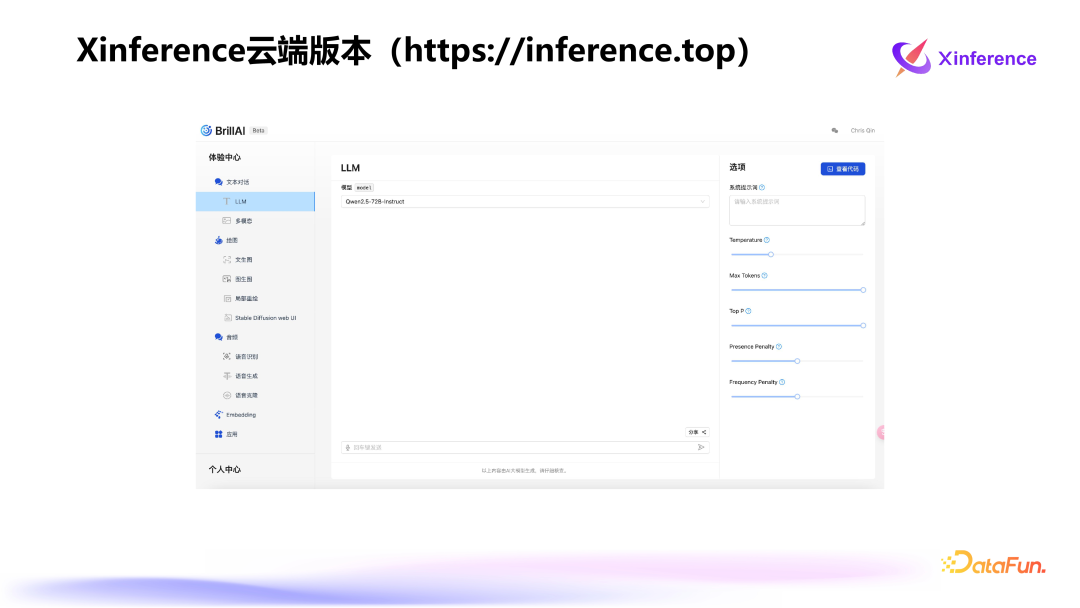Click the 分享 share button
This screenshot has height=608, width=1080.
[x=697, y=432]
